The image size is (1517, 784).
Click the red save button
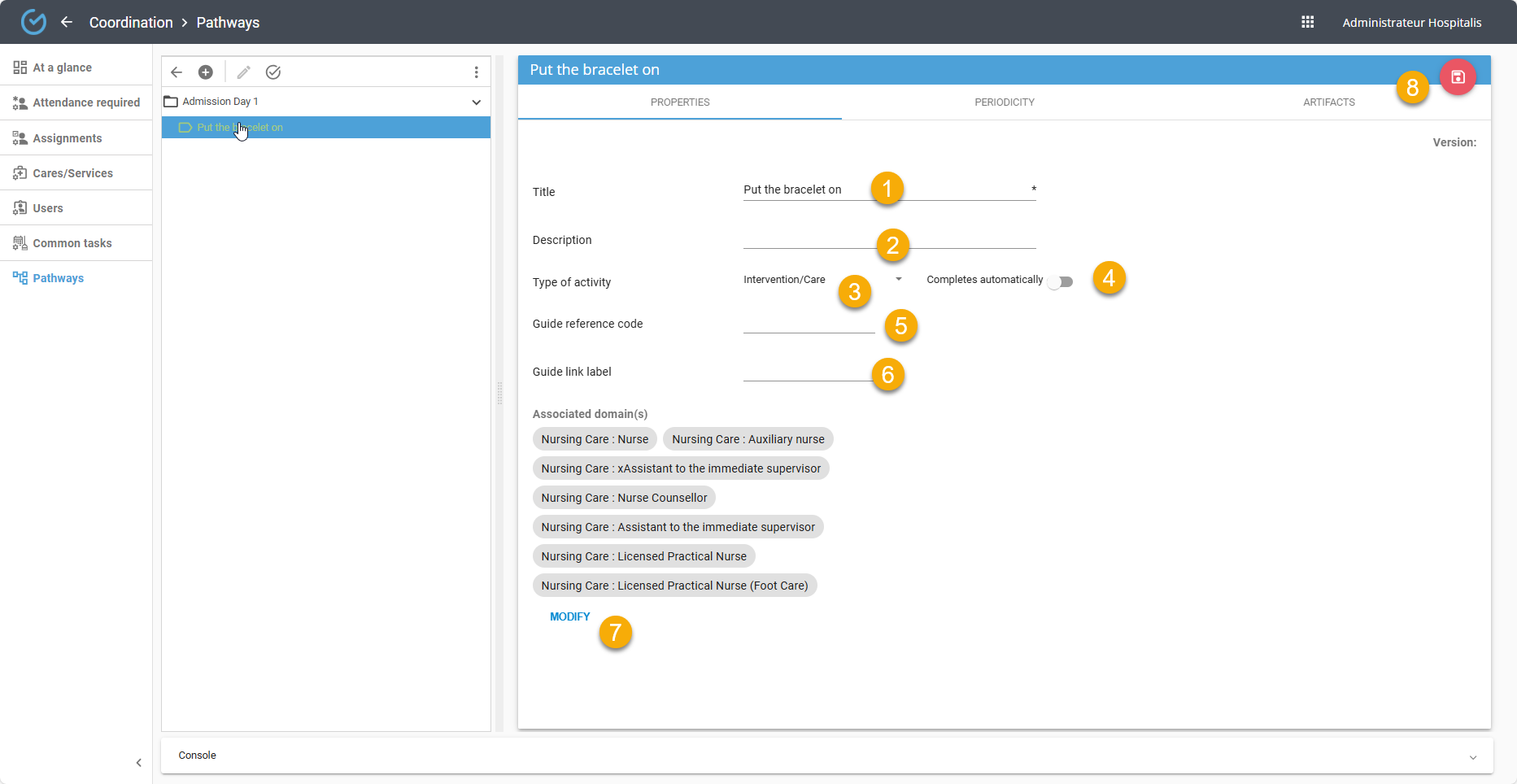1458,77
